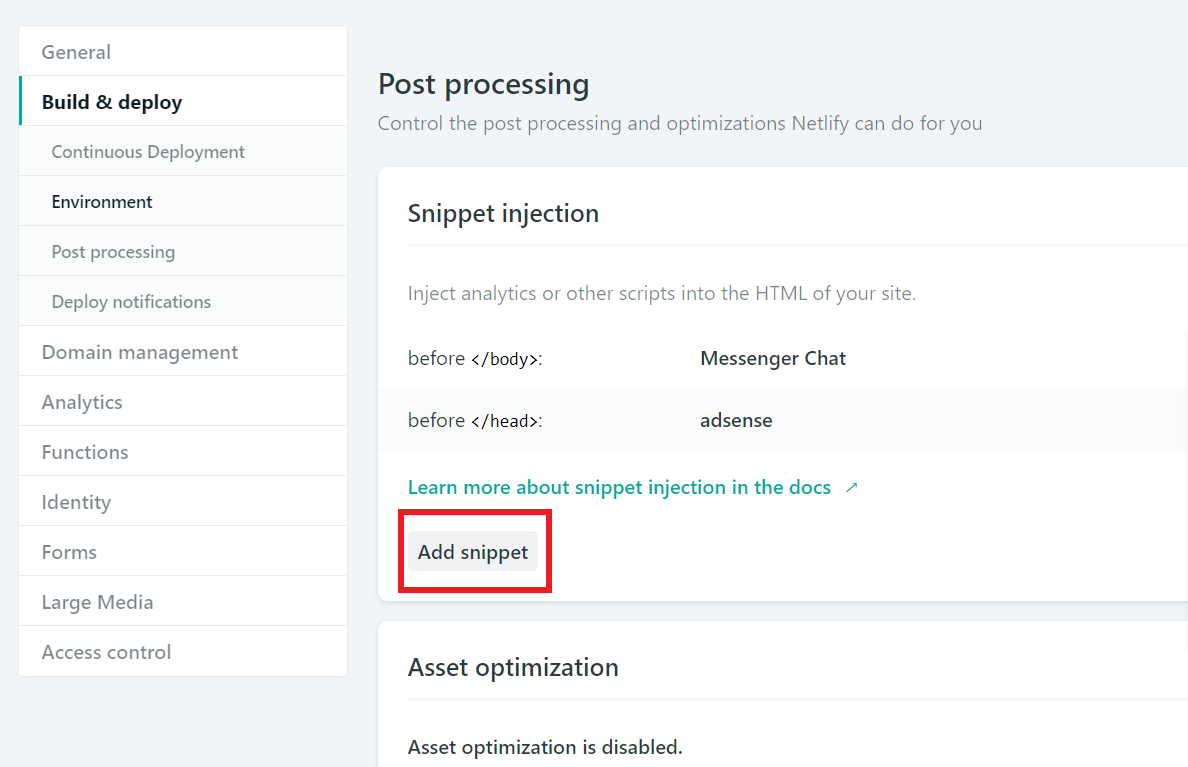Select the adsense snippet
1188x767 pixels.
[736, 420]
